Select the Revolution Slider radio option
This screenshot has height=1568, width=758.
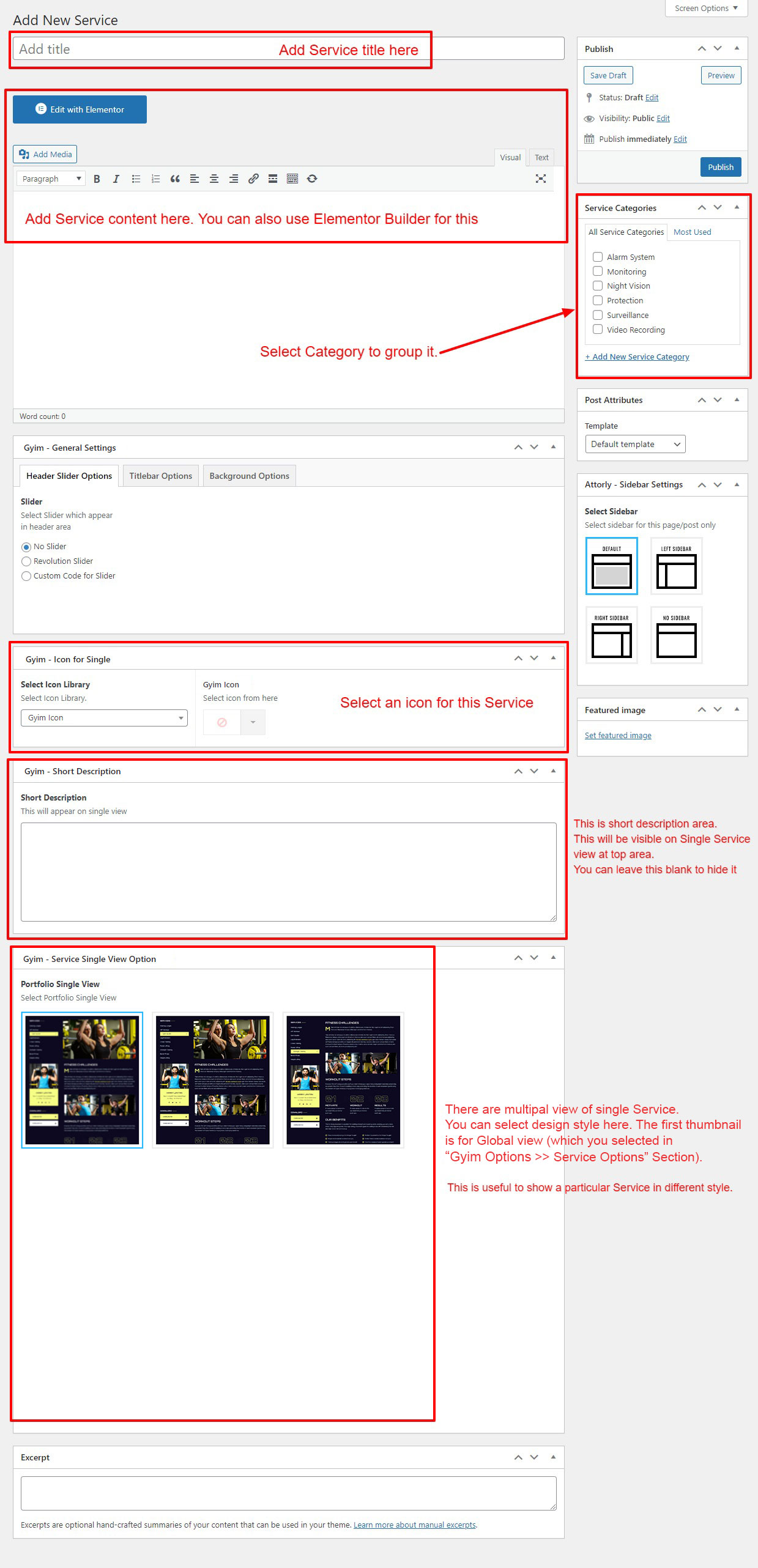(26, 561)
